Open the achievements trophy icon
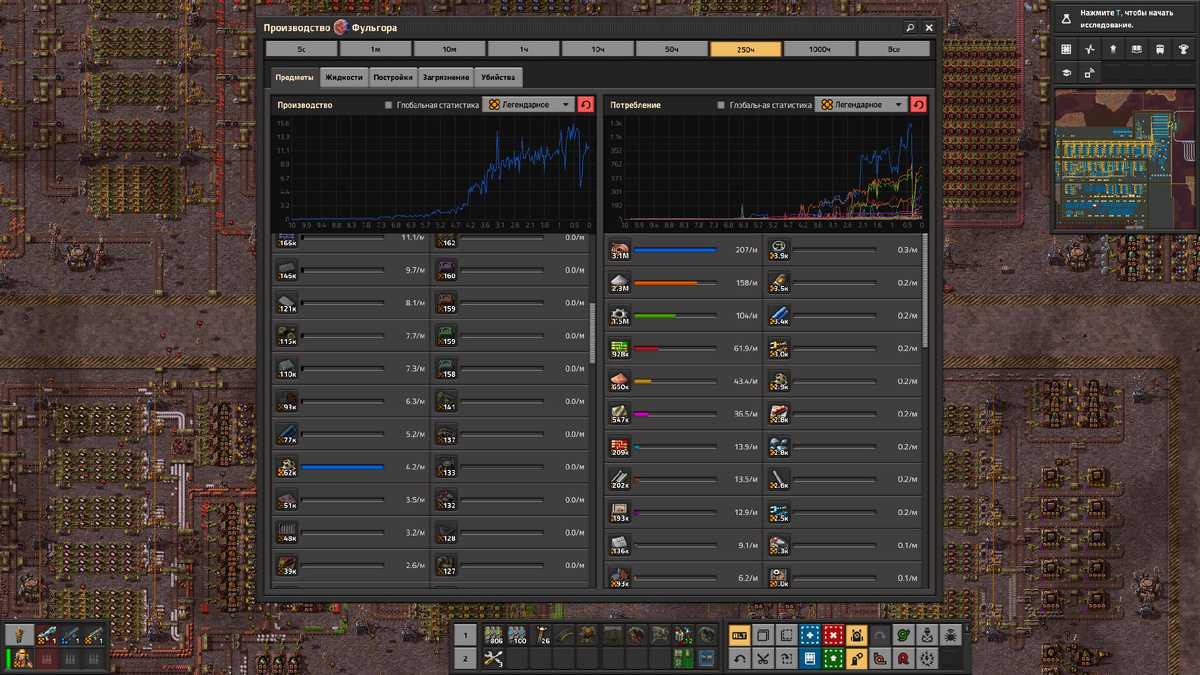1200x675 pixels. (1183, 49)
